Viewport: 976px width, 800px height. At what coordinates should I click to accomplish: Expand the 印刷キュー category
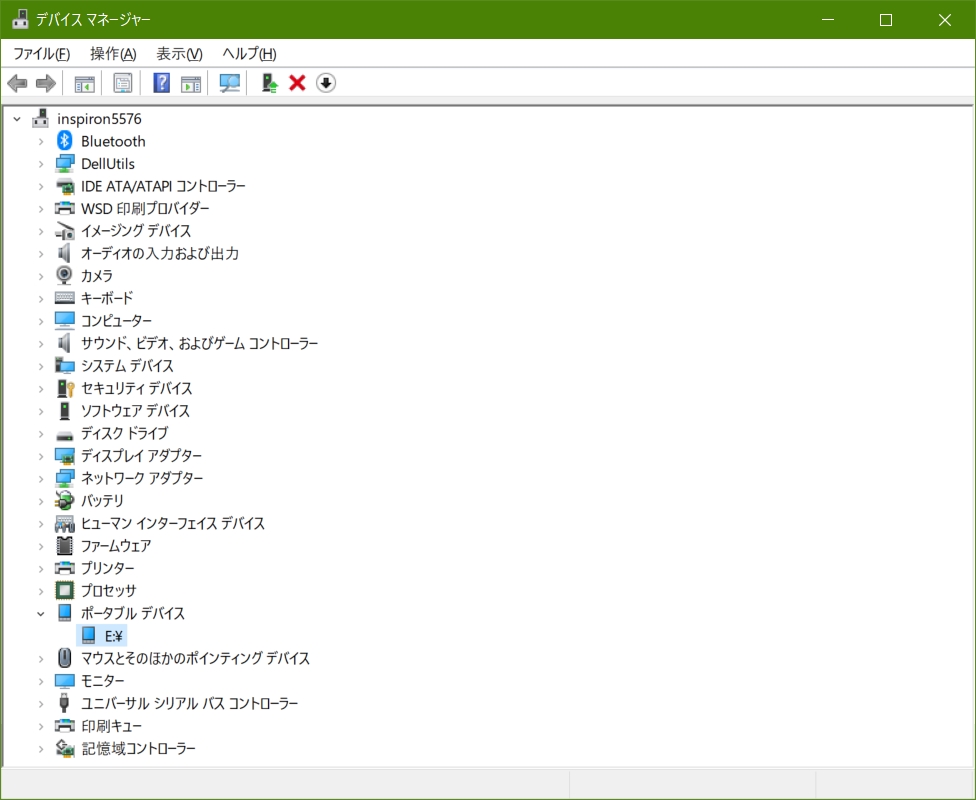tap(41, 725)
